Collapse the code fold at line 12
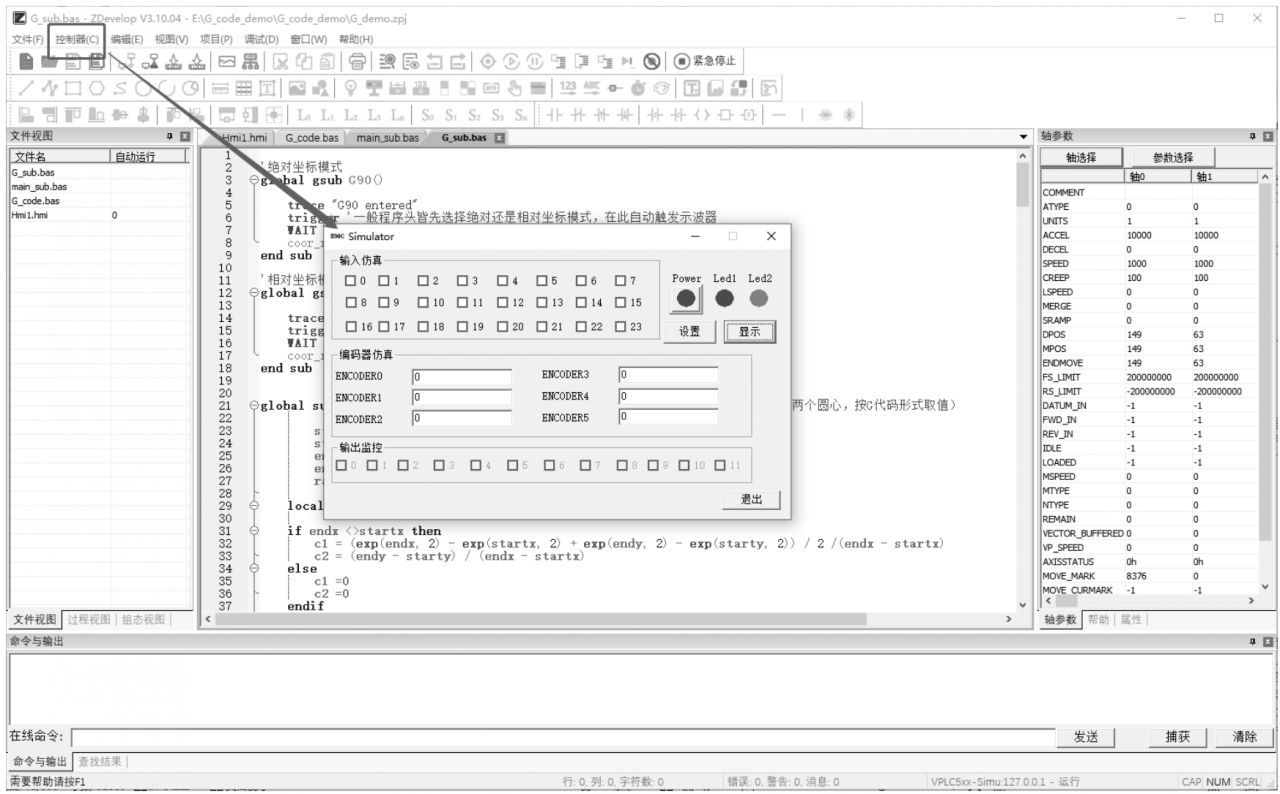 (253, 294)
